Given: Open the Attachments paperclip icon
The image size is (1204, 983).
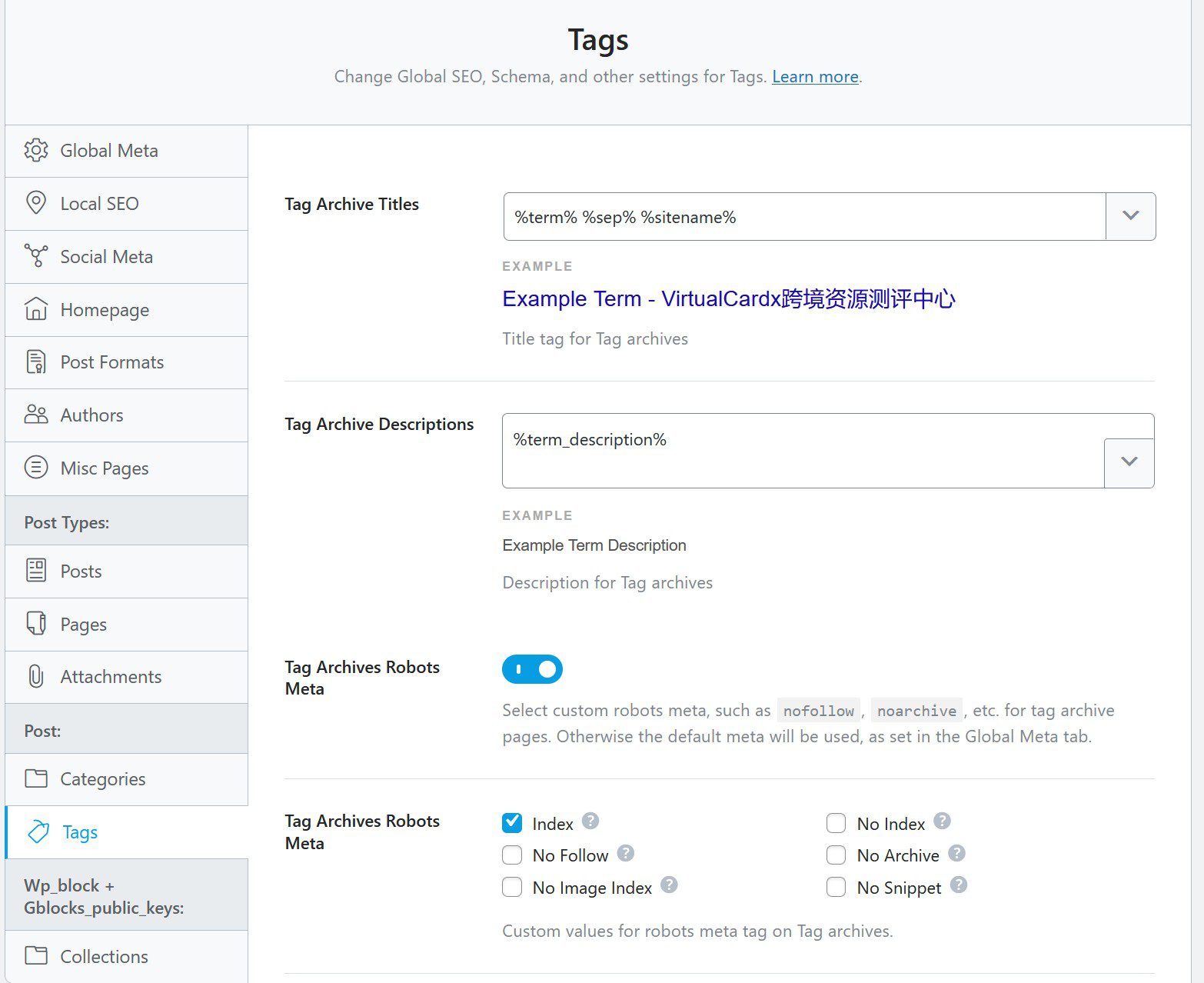Looking at the screenshot, I should click(x=36, y=676).
